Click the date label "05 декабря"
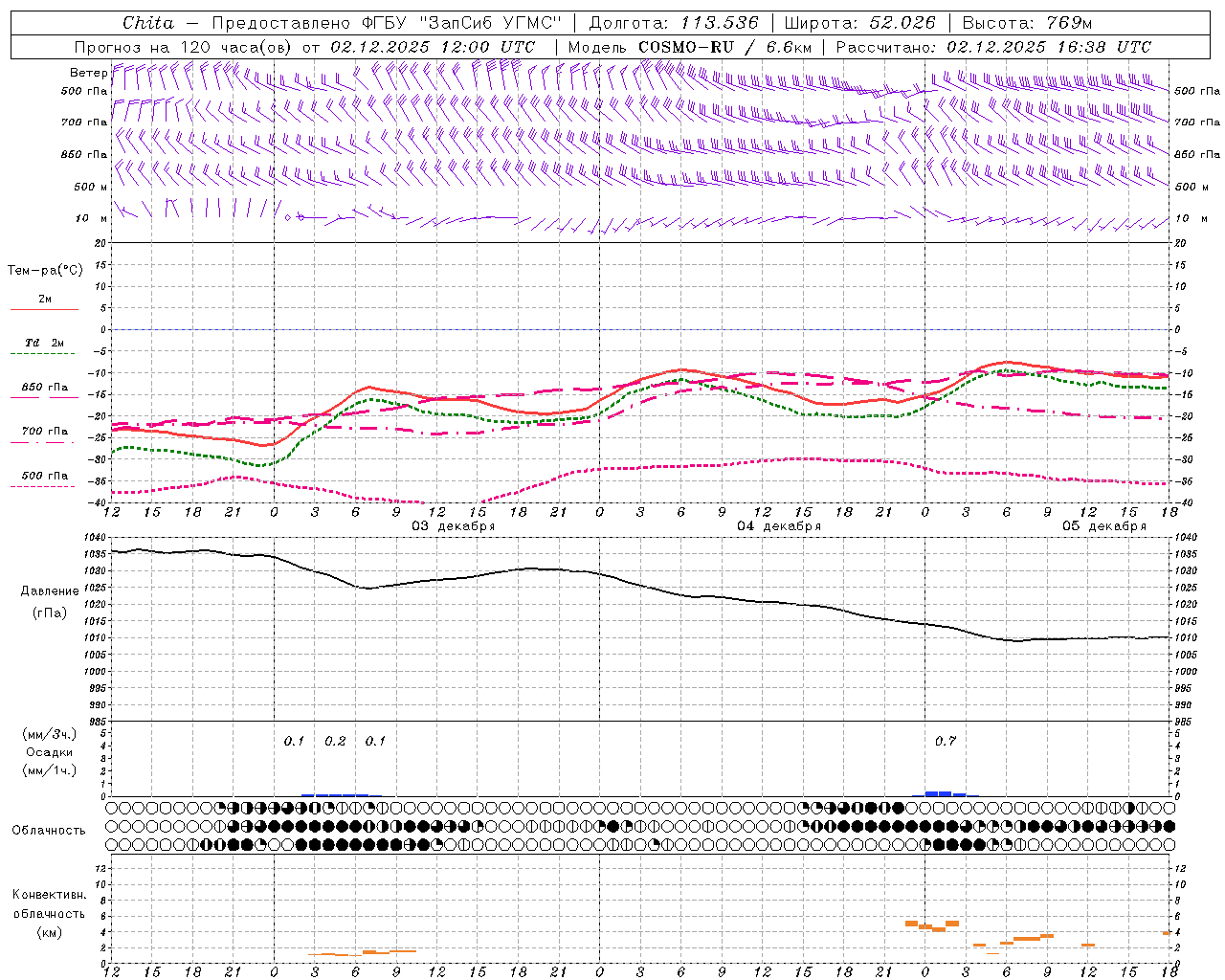 [1104, 526]
